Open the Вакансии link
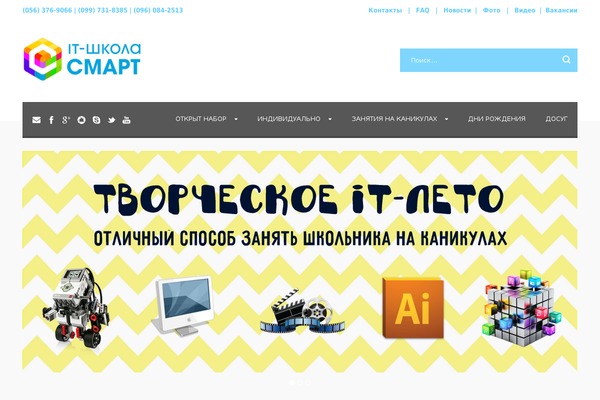 point(561,10)
